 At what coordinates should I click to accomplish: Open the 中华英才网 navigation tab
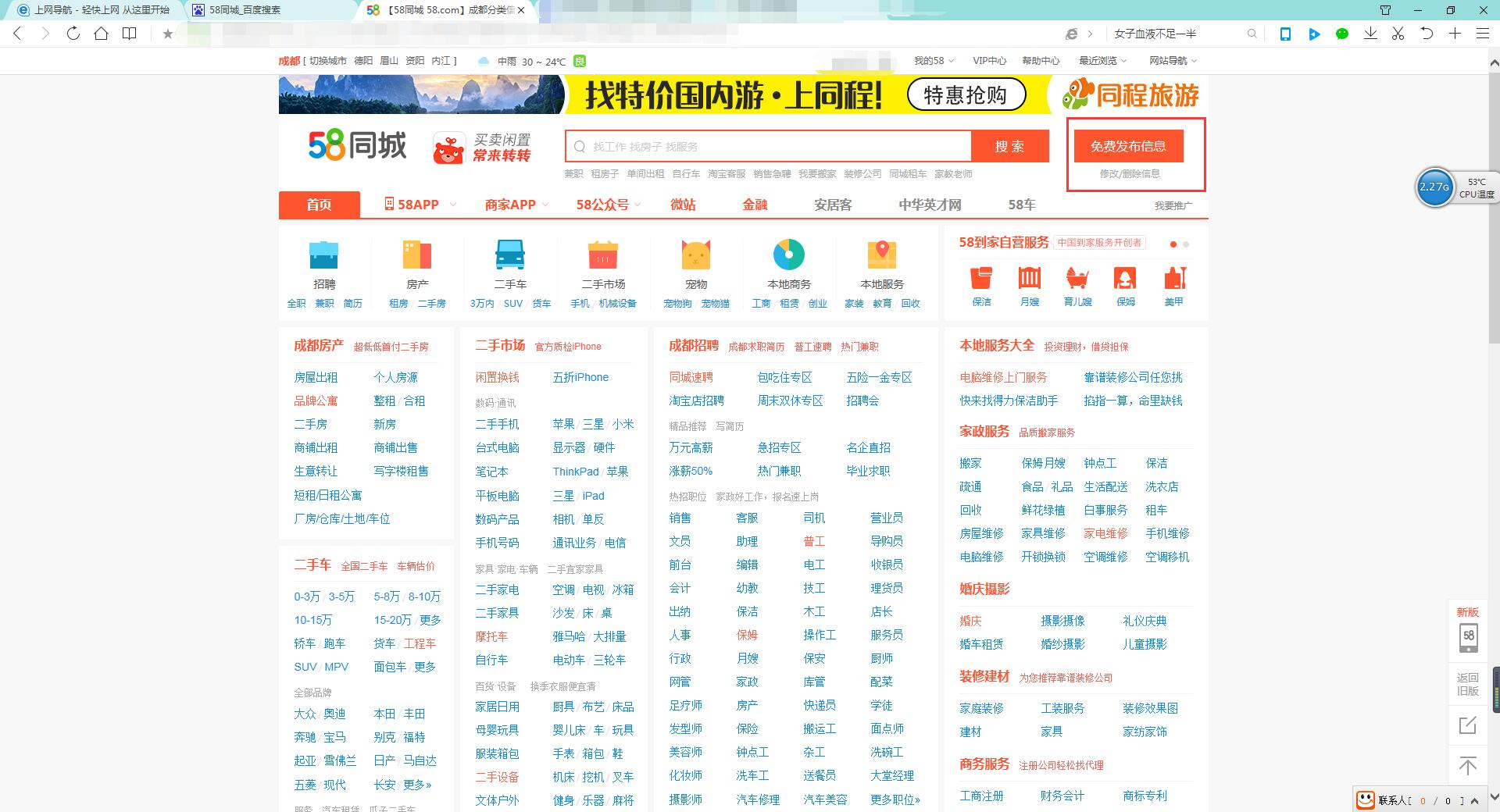[930, 205]
